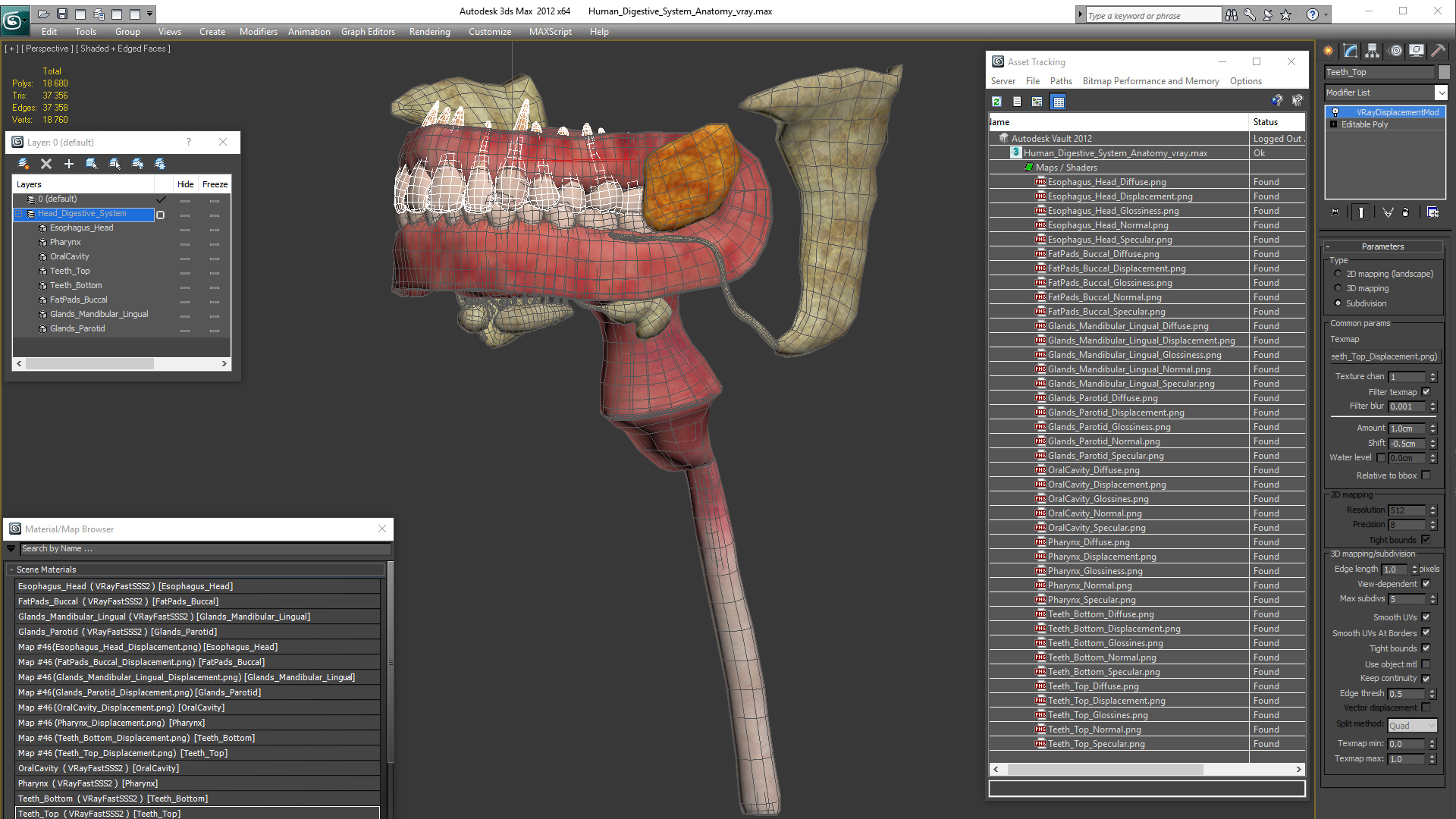The width and height of the screenshot is (1456, 819).
Task: Click Shaded + Edged Faces viewport label
Action: click(123, 49)
